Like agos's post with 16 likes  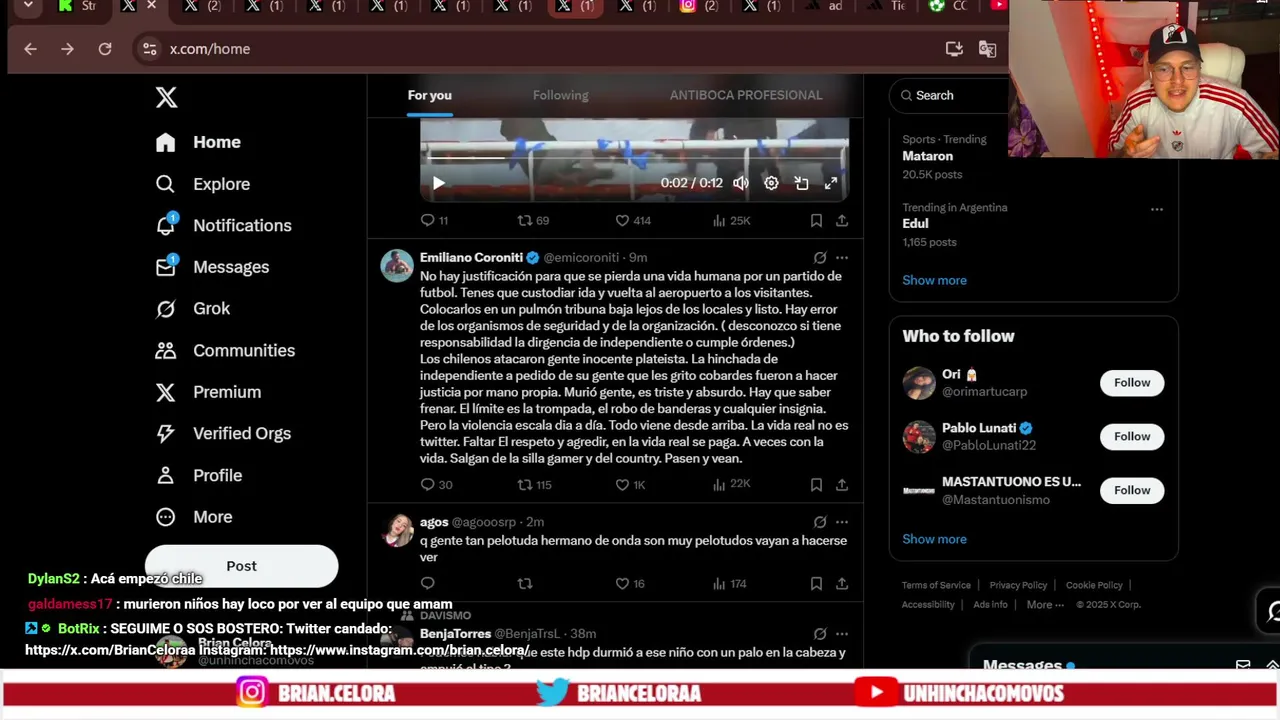(x=630, y=583)
